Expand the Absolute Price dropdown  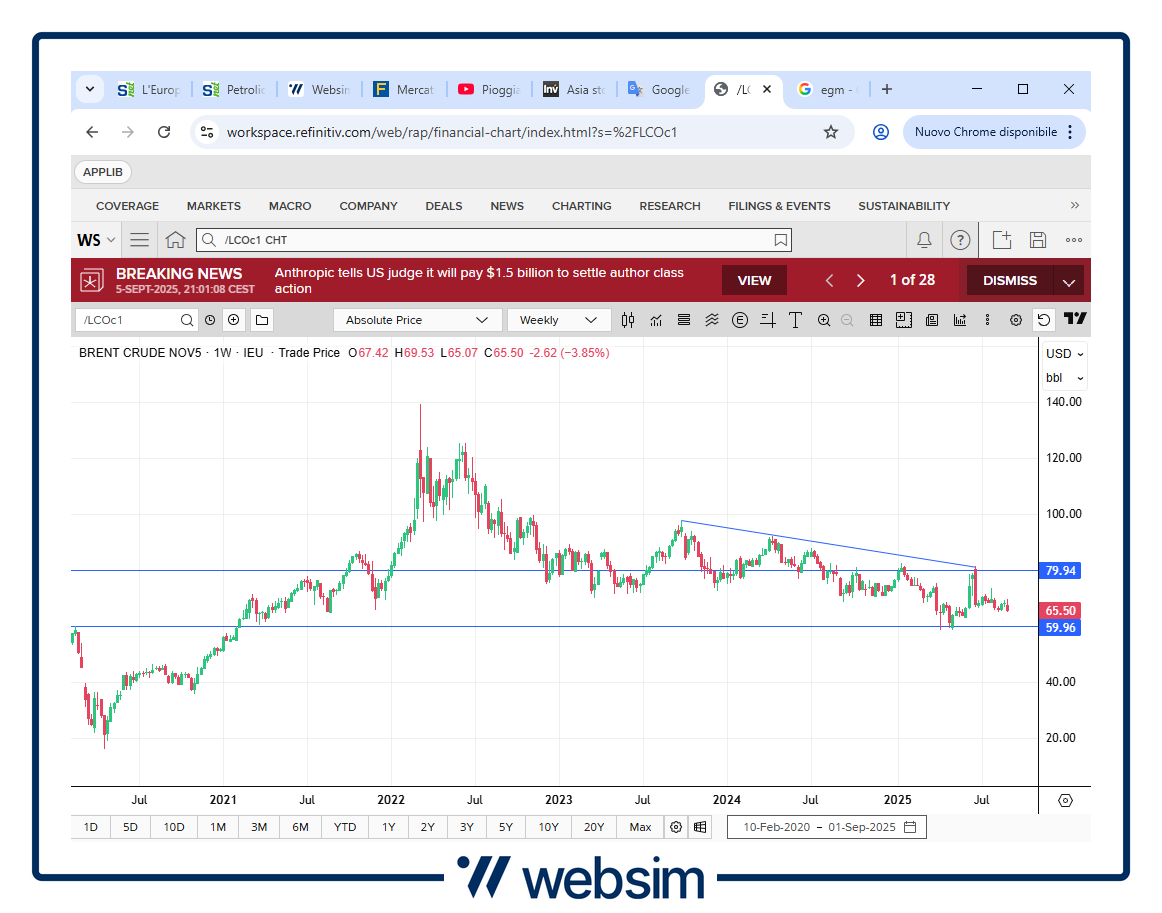click(x=417, y=320)
